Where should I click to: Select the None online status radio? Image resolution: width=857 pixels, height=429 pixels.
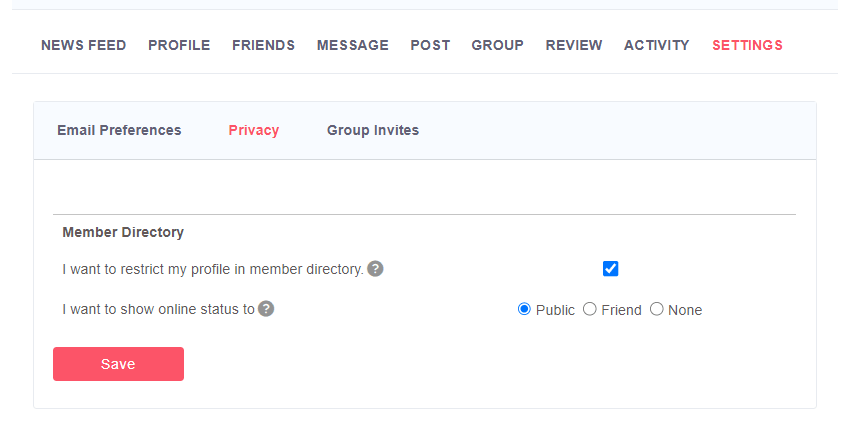coord(656,309)
